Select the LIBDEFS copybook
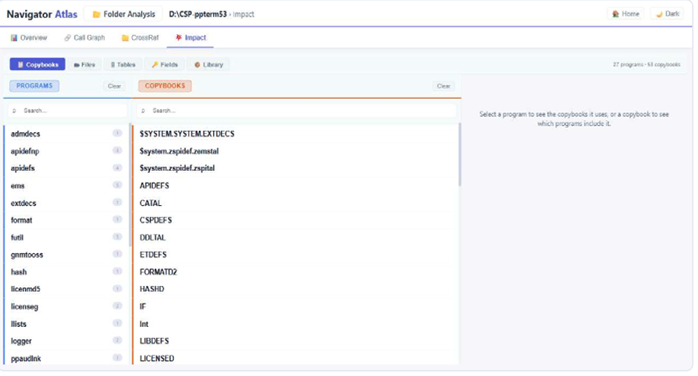The height and width of the screenshot is (376, 698). point(296,341)
